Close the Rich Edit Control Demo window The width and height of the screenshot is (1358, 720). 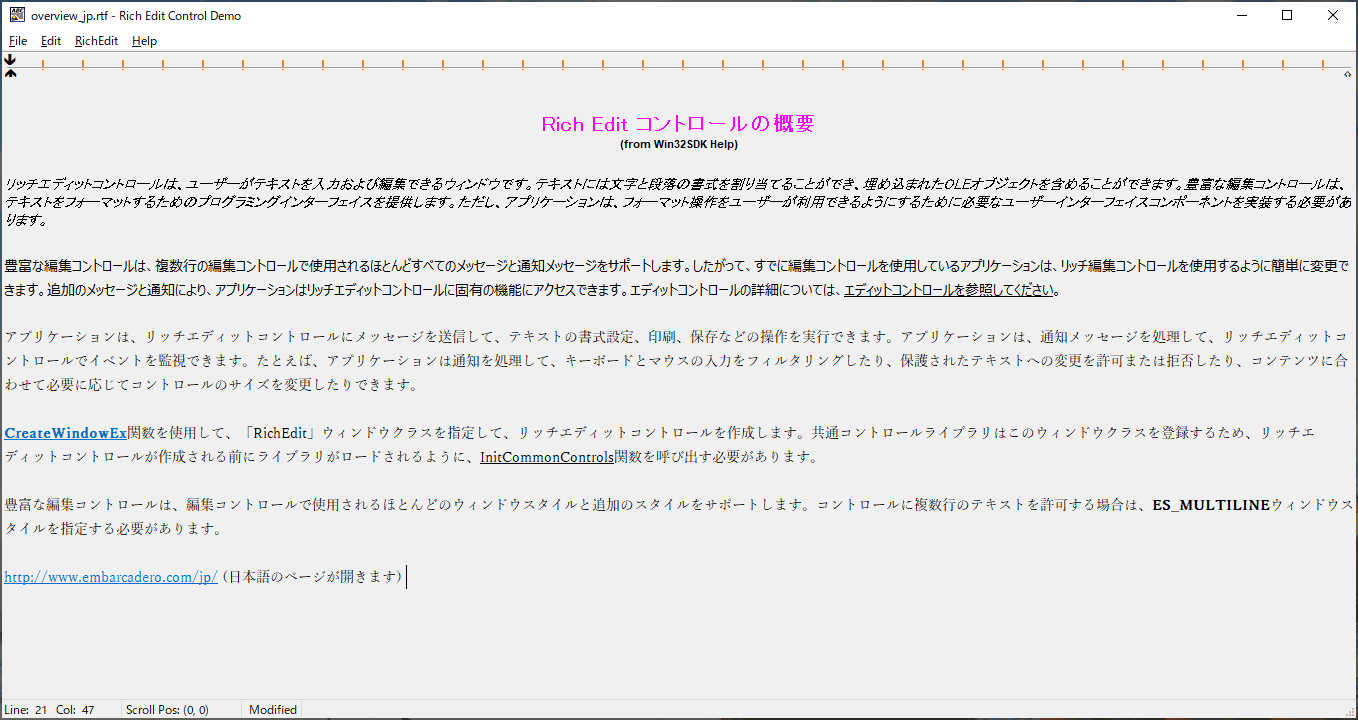point(1333,15)
